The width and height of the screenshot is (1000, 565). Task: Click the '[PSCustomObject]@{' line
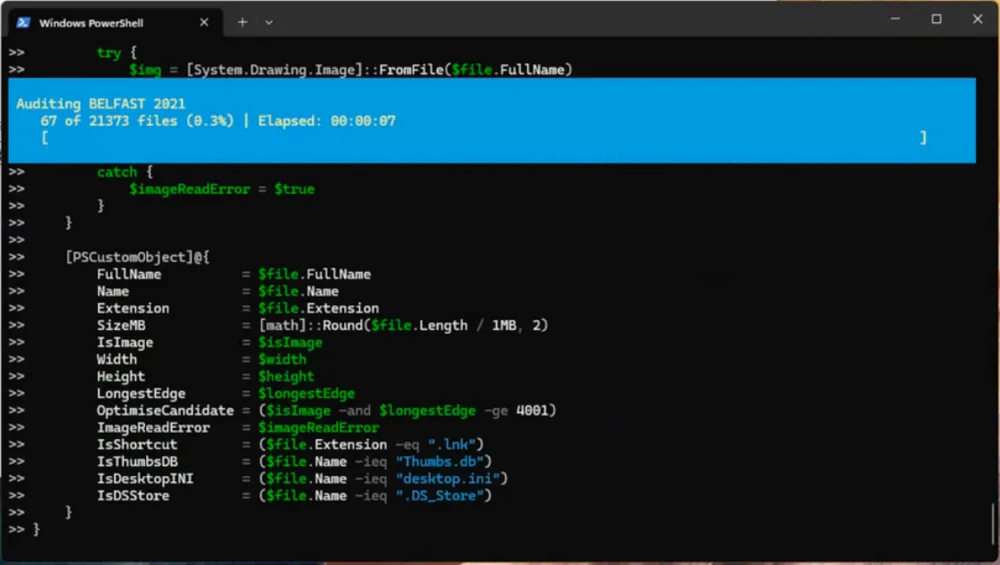[x=137, y=257]
